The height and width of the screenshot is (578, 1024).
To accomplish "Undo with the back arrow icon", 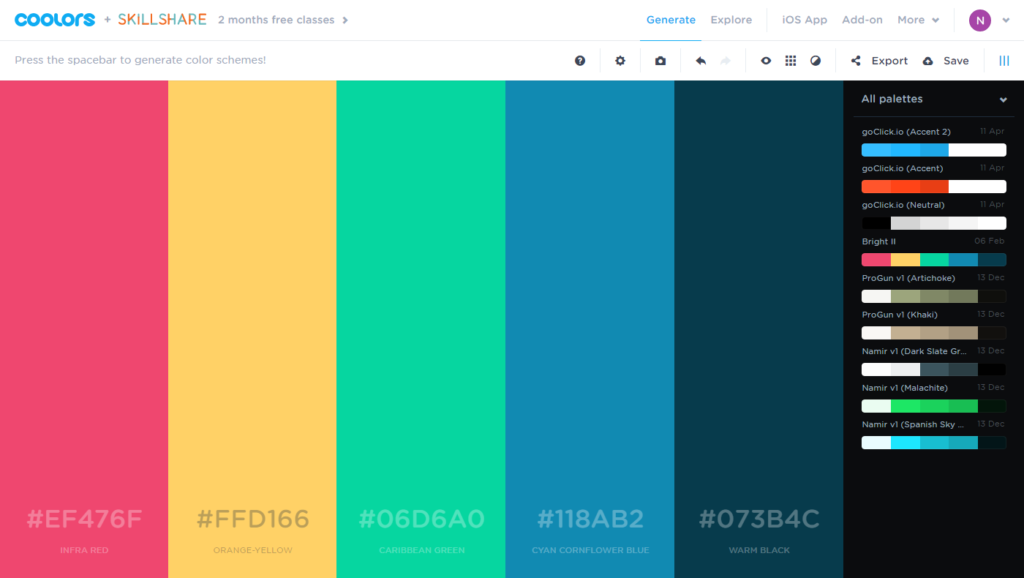I will pos(701,61).
